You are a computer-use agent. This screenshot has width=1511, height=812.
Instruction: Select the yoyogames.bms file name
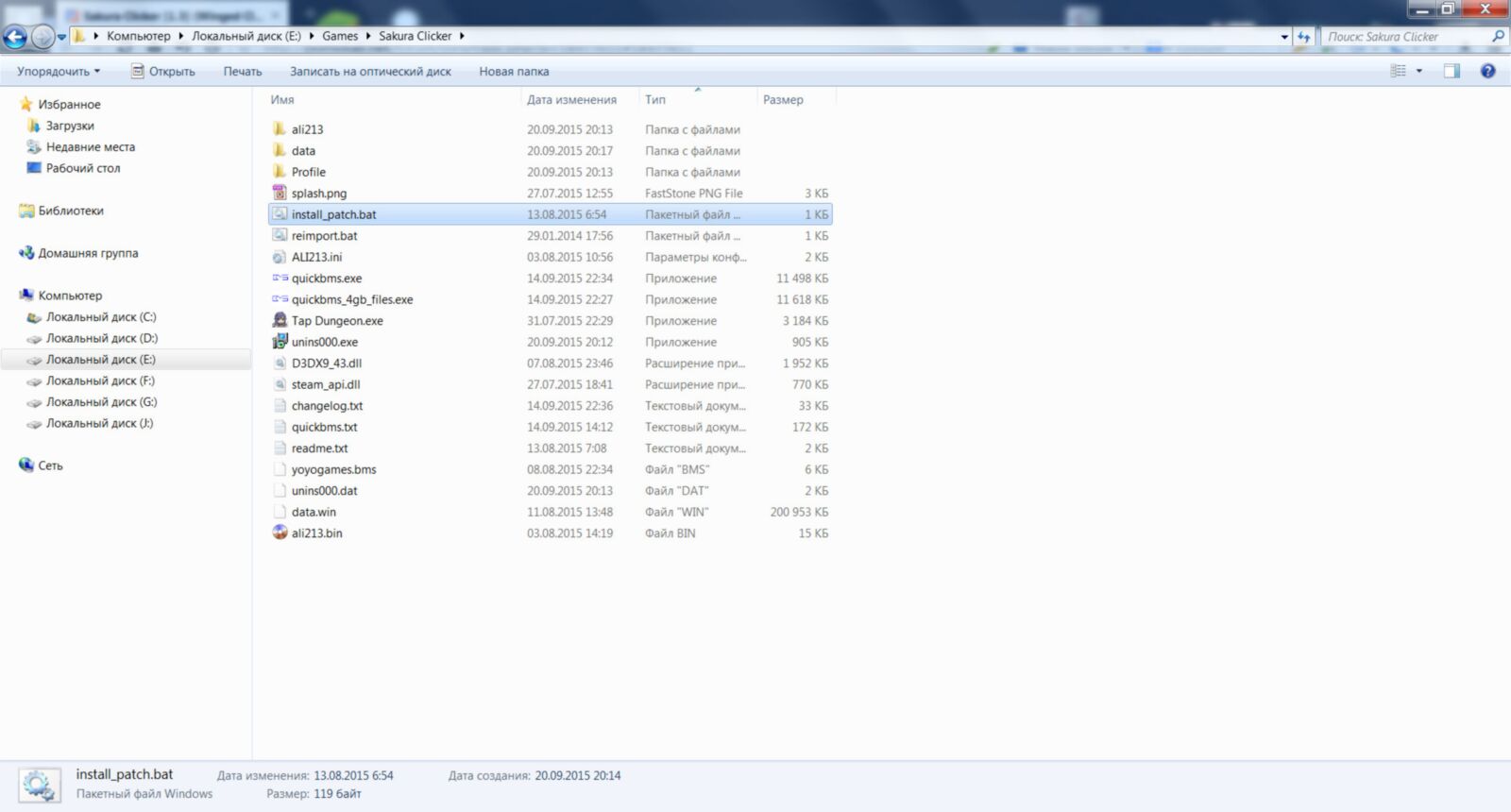click(333, 469)
